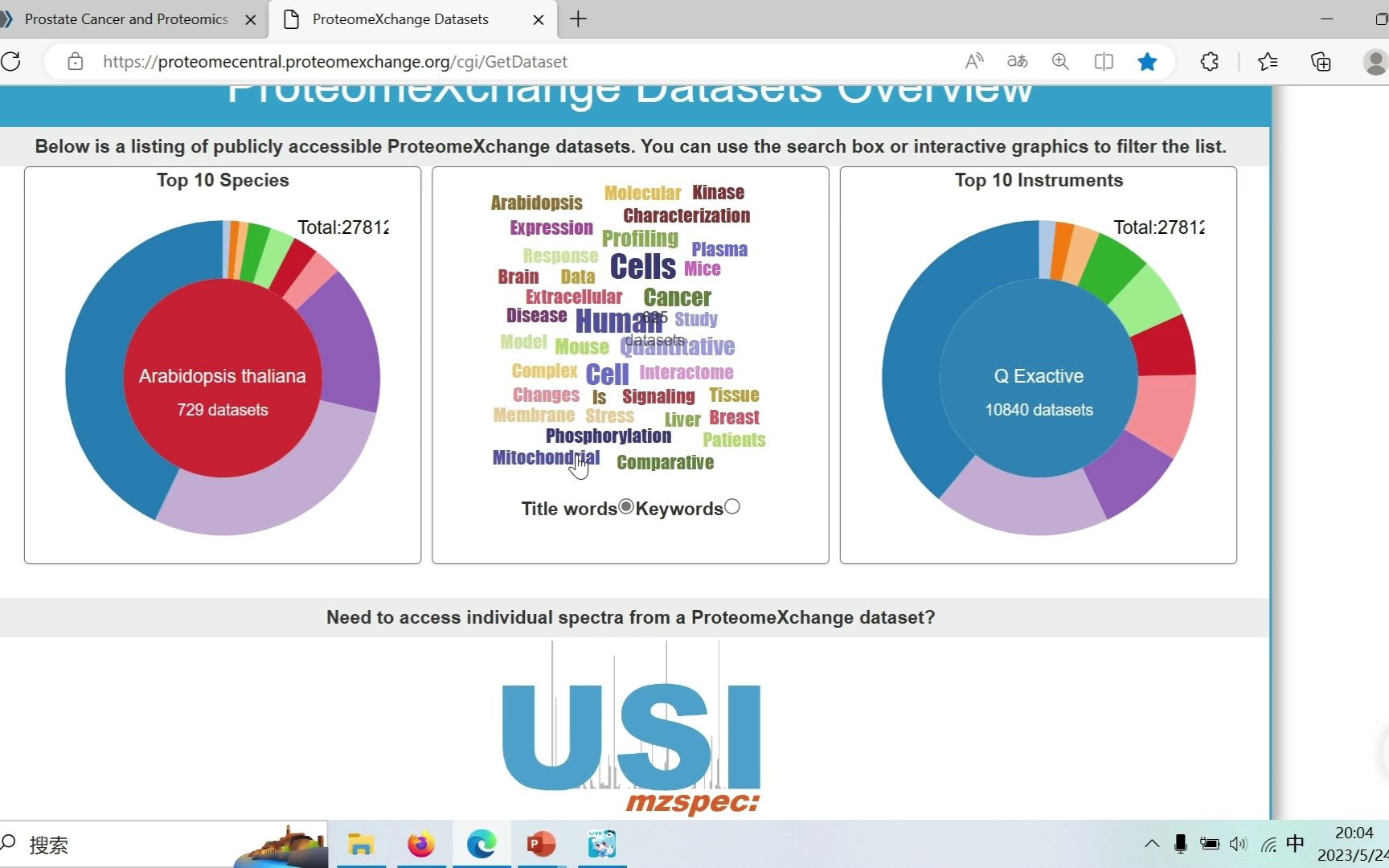Close the ProteomeXchange Datasets tab

(x=539, y=19)
